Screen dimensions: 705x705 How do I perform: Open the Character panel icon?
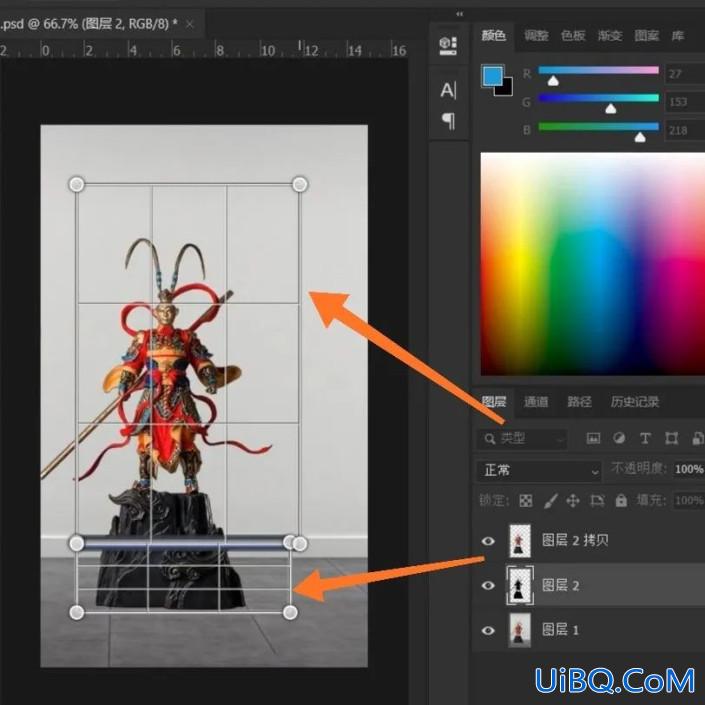[448, 90]
